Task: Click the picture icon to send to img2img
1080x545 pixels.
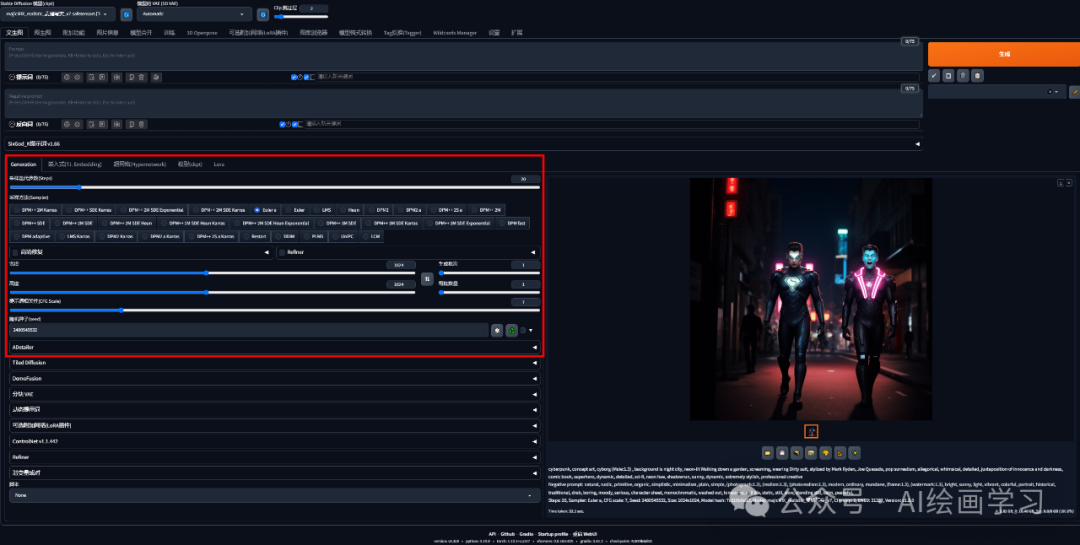Action: [811, 453]
